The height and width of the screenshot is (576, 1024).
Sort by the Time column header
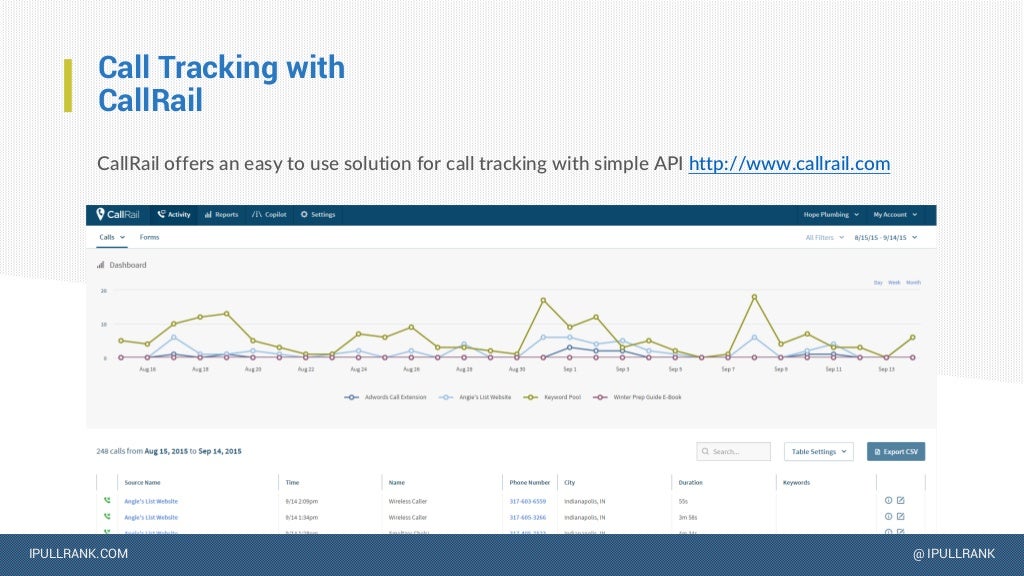point(292,483)
